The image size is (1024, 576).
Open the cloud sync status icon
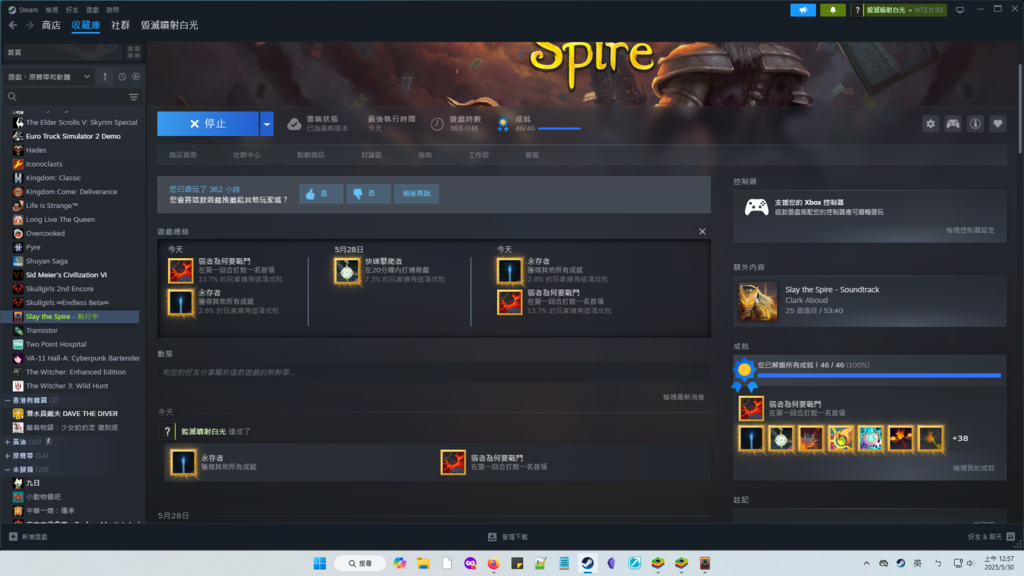[x=295, y=123]
